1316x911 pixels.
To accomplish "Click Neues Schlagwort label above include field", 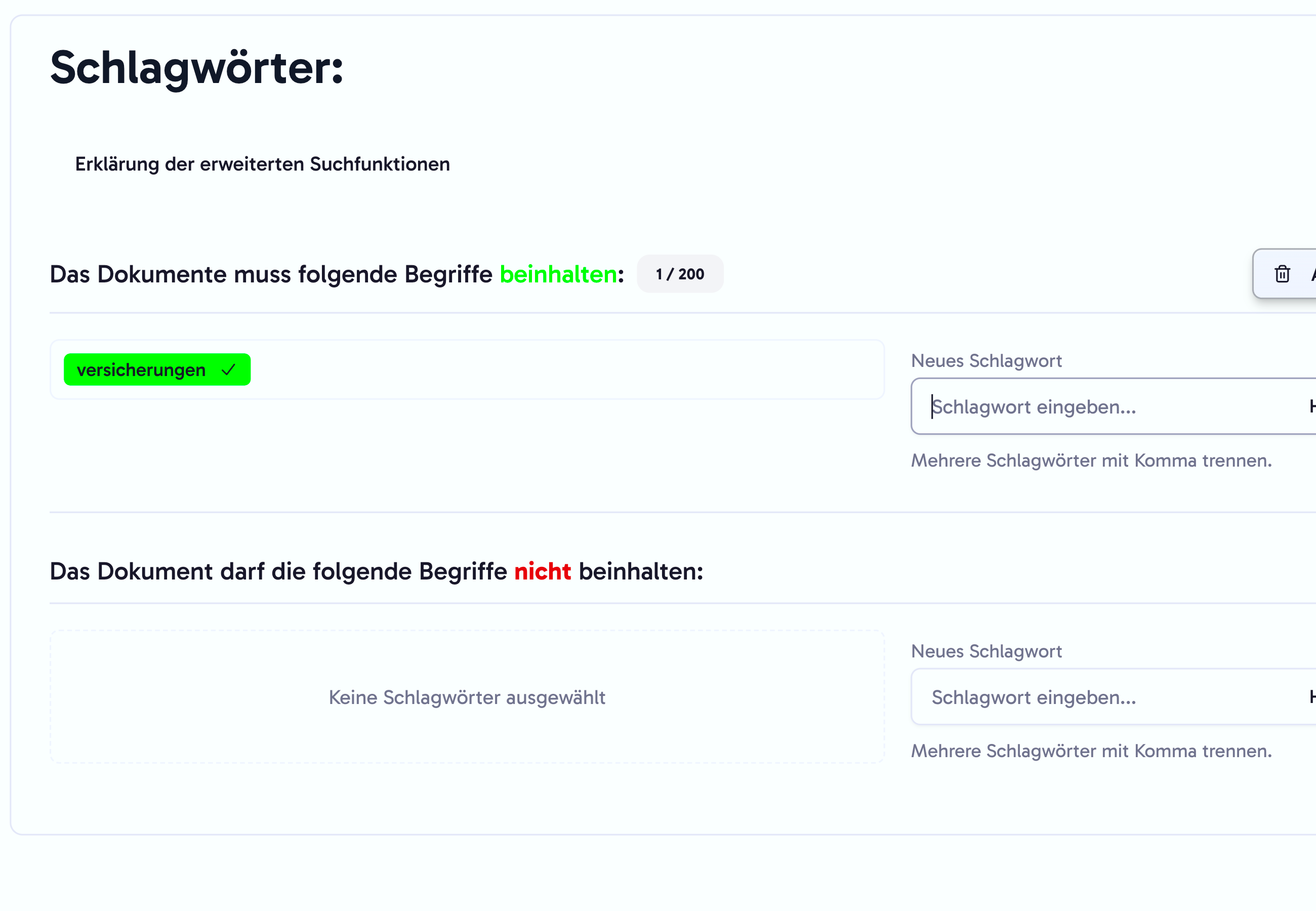I will click(986, 361).
